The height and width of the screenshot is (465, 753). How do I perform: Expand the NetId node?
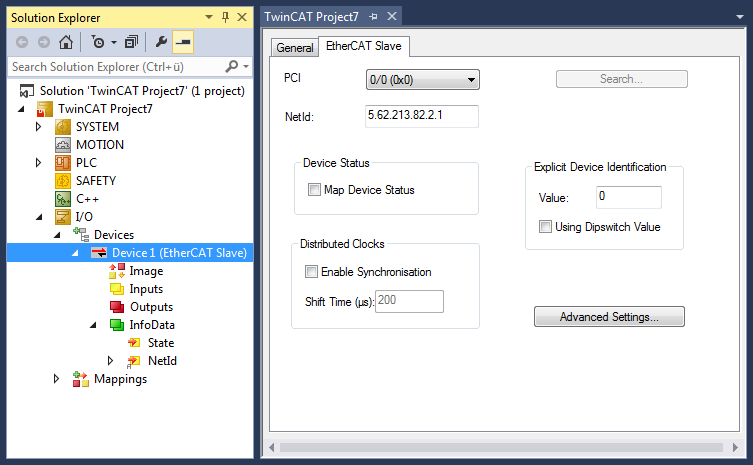point(110,361)
